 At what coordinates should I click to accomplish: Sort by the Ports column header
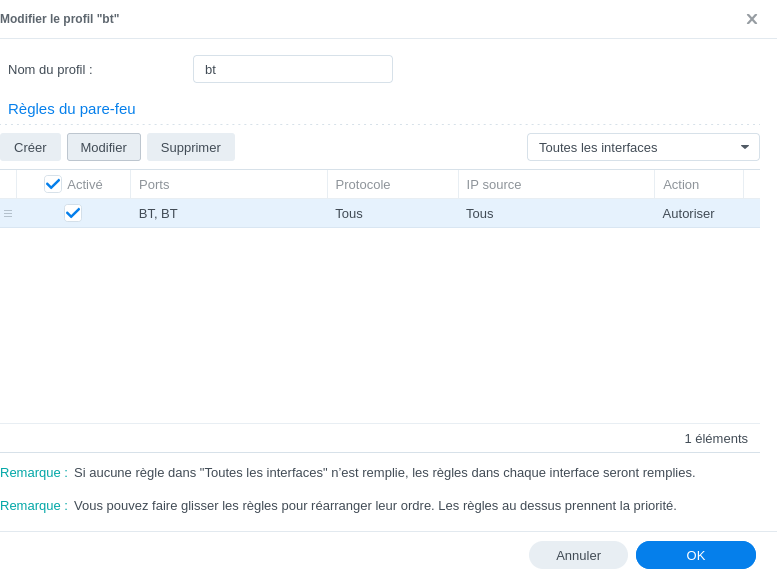[228, 184]
